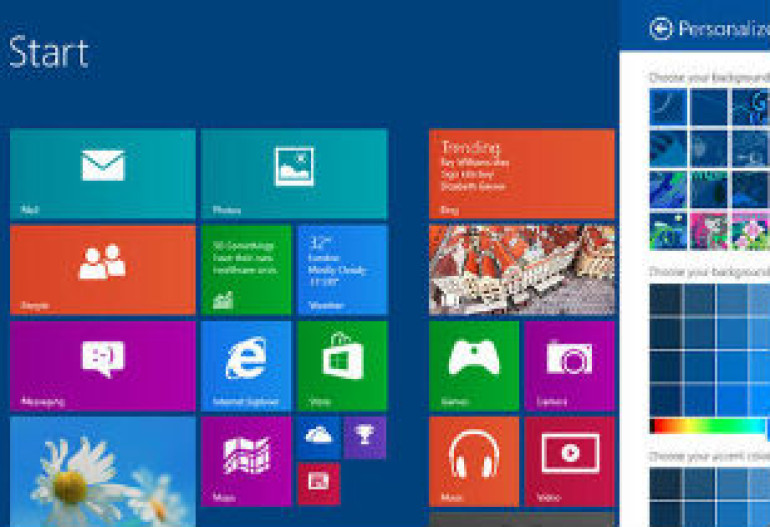Open the Bing Trending tile

[522, 174]
